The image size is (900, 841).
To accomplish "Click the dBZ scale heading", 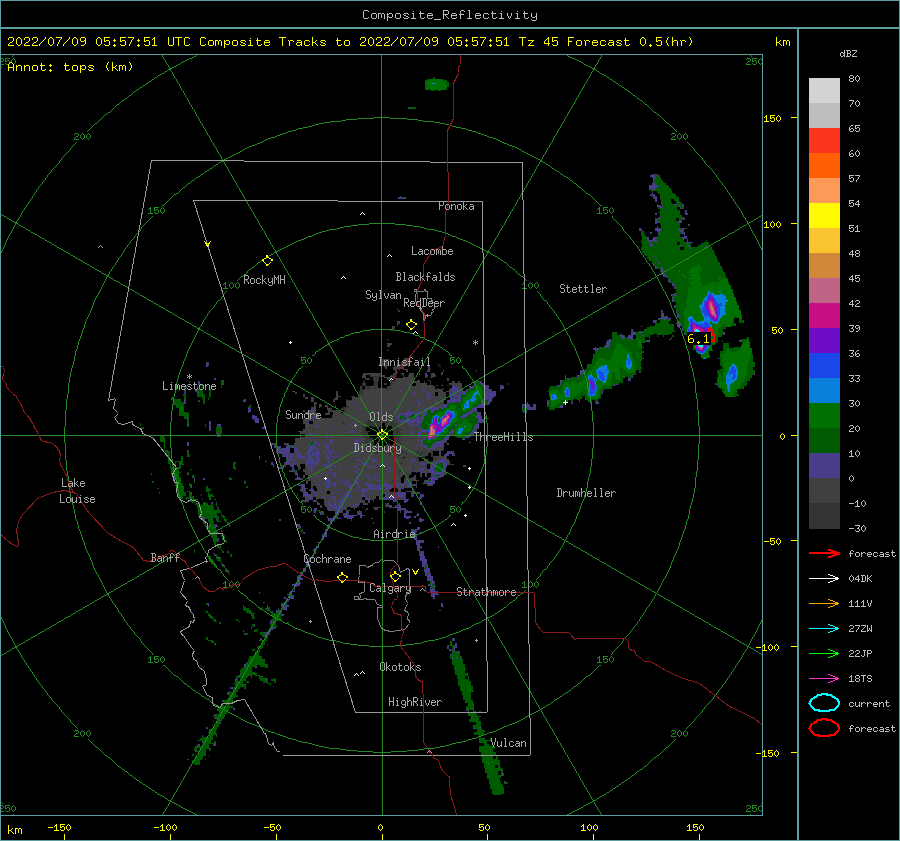I will [848, 54].
